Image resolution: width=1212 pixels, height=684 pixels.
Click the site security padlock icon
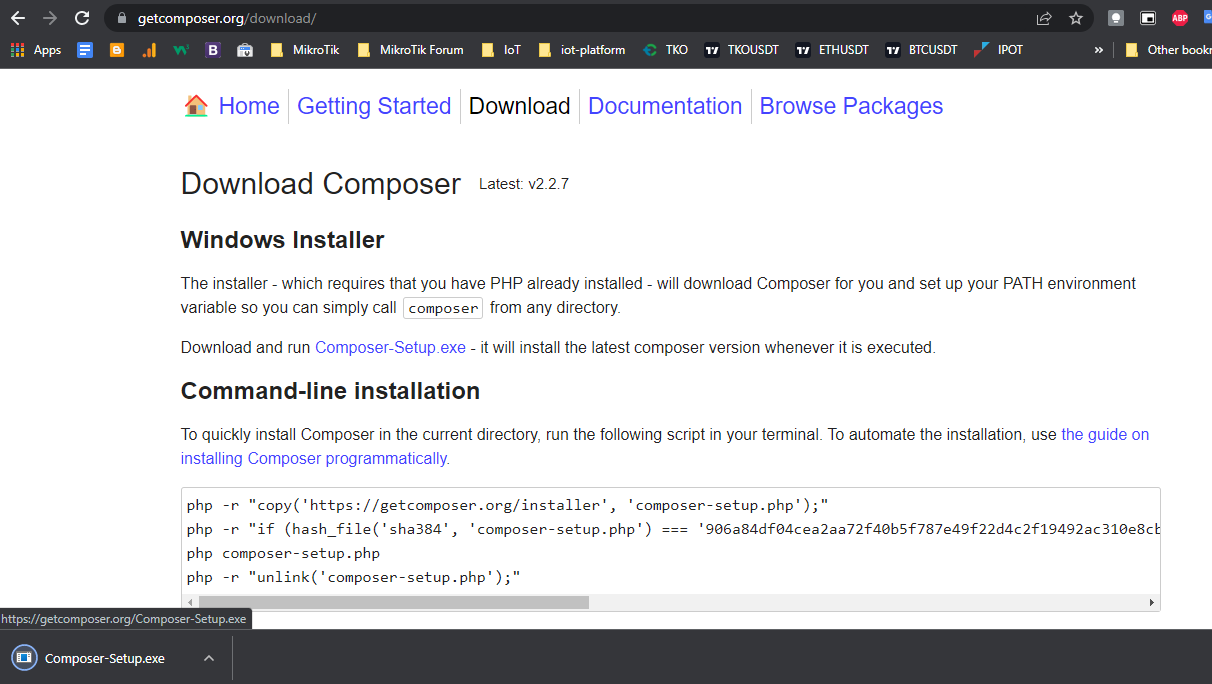(x=120, y=17)
